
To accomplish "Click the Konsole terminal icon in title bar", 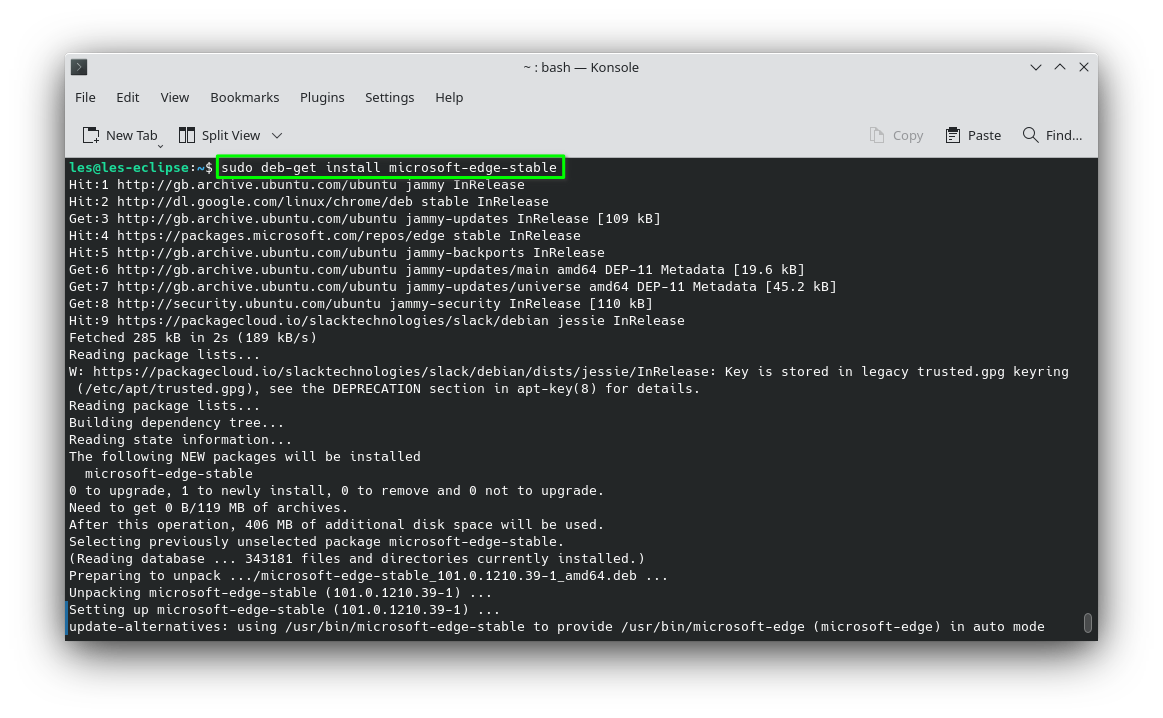I will pyautogui.click(x=79, y=67).
